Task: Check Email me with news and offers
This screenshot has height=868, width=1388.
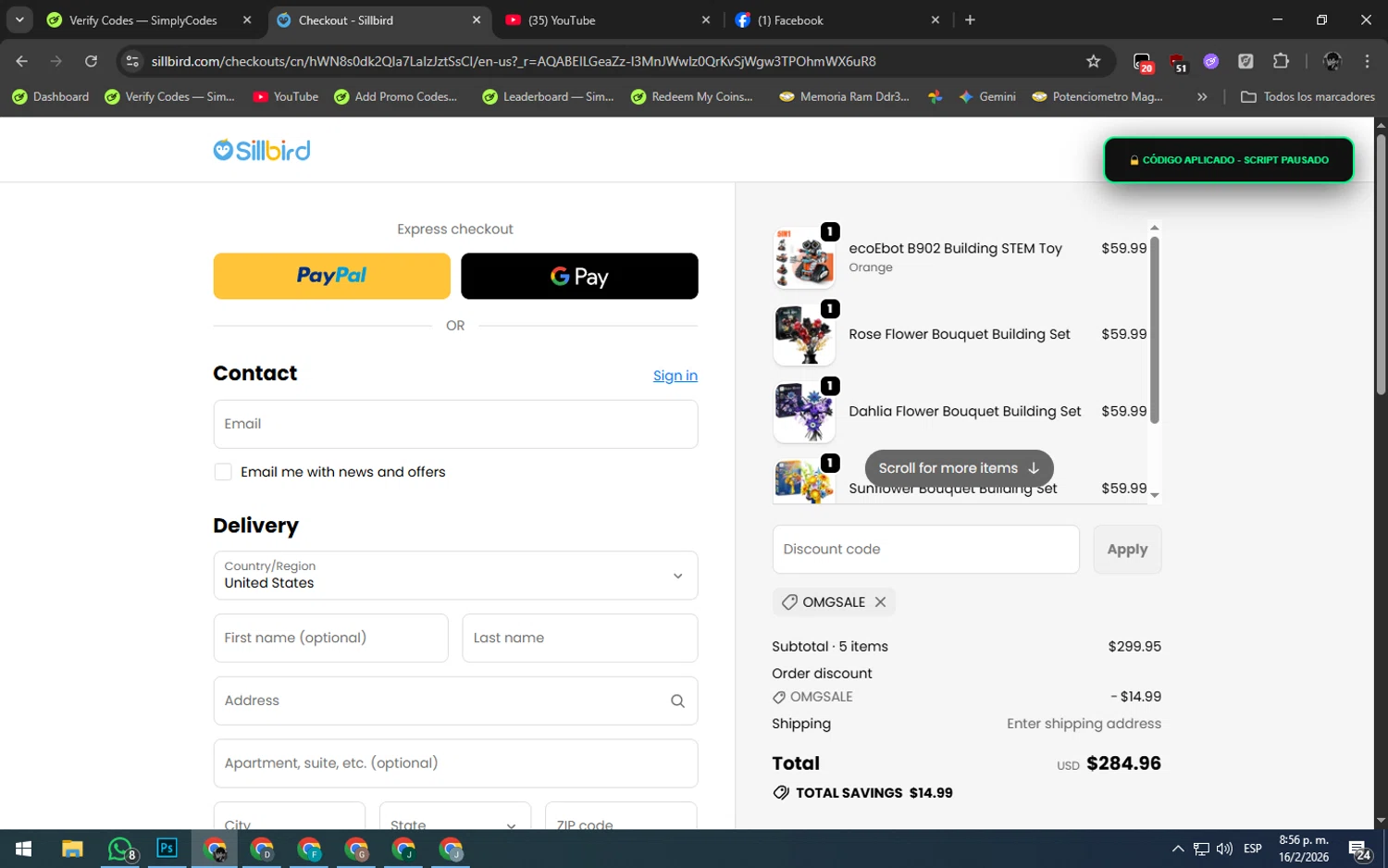Action: [223, 472]
